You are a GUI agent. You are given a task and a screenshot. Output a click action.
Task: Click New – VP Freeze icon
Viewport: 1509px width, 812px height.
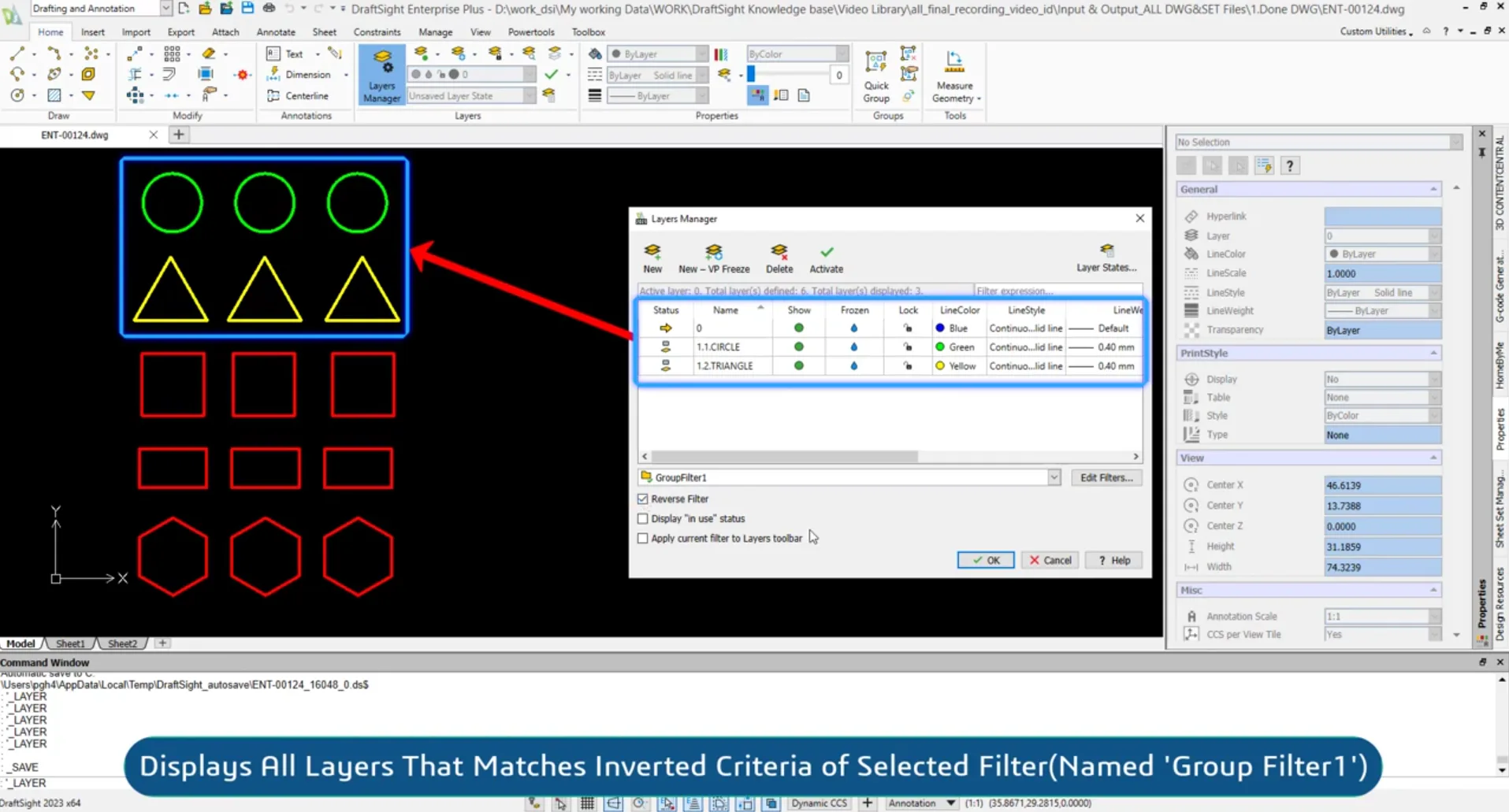click(714, 258)
